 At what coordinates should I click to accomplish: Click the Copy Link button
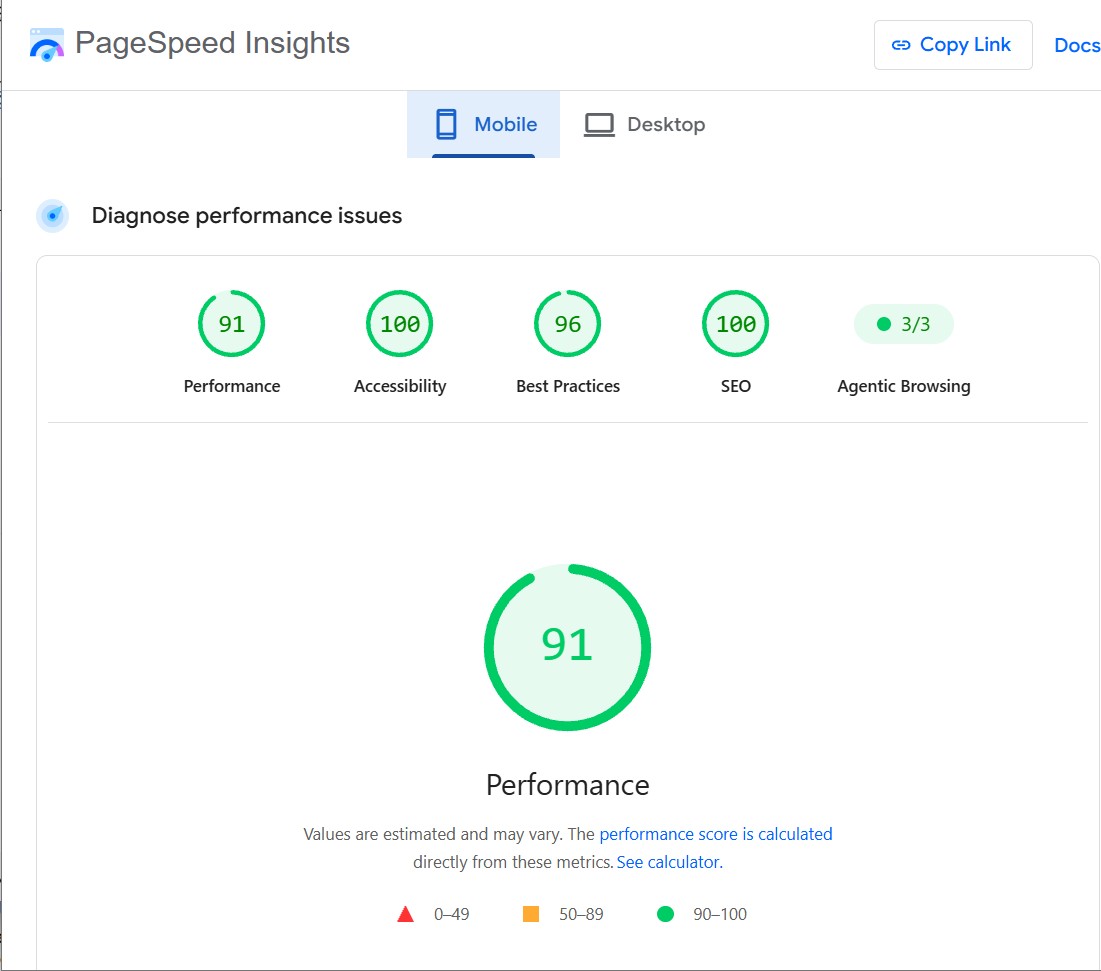(953, 45)
